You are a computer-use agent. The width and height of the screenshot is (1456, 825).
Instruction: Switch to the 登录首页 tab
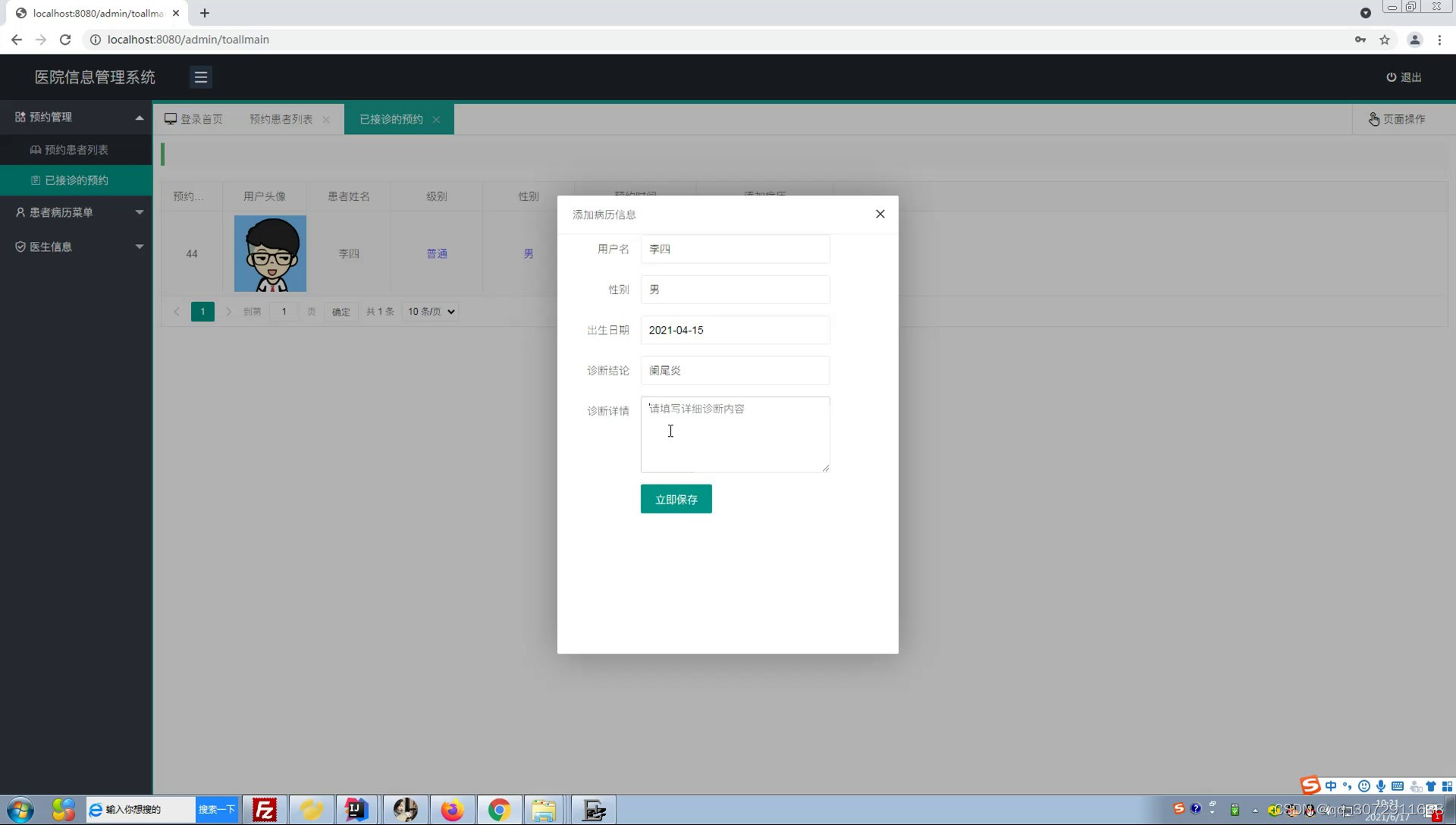pos(194,119)
